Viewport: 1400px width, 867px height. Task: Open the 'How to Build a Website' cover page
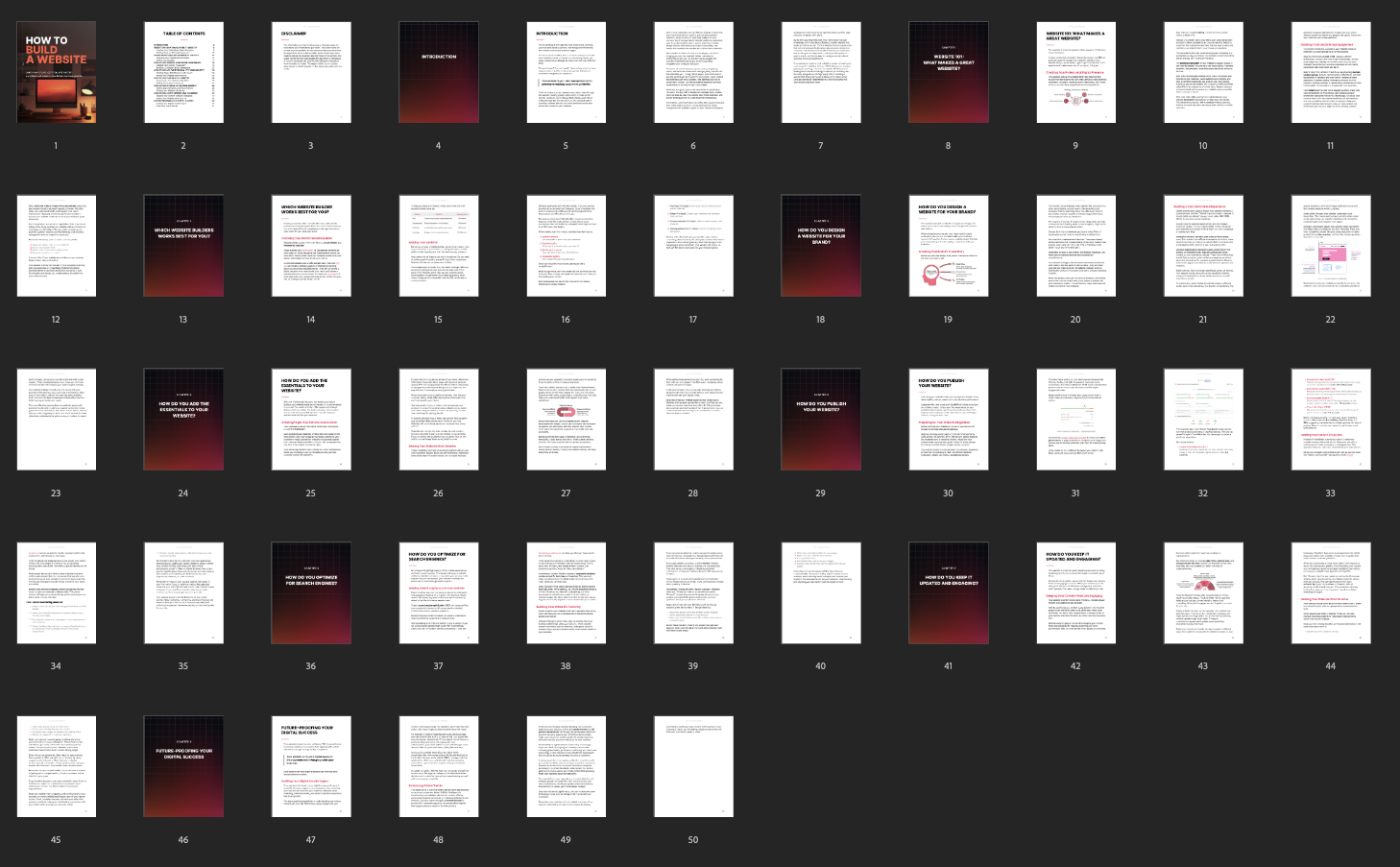56,73
